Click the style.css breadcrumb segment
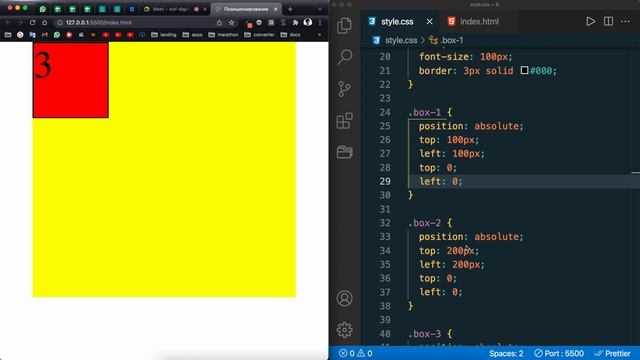The image size is (640, 360). pyautogui.click(x=401, y=40)
